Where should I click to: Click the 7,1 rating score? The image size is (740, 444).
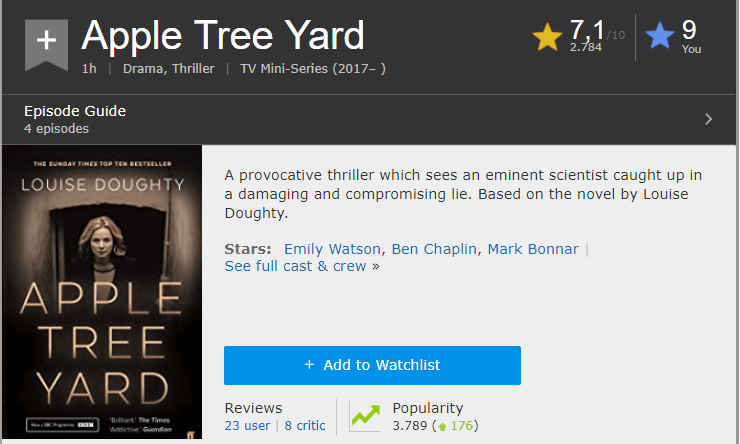[x=587, y=30]
